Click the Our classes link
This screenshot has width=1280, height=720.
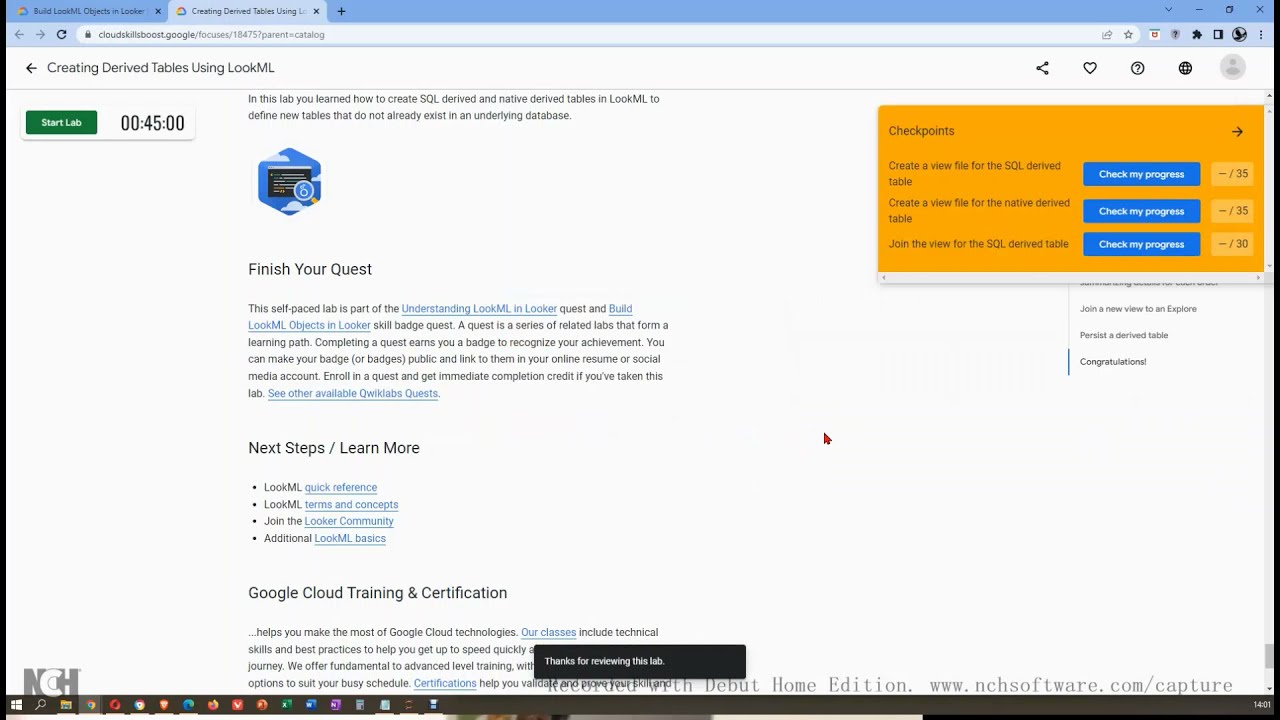tap(548, 633)
